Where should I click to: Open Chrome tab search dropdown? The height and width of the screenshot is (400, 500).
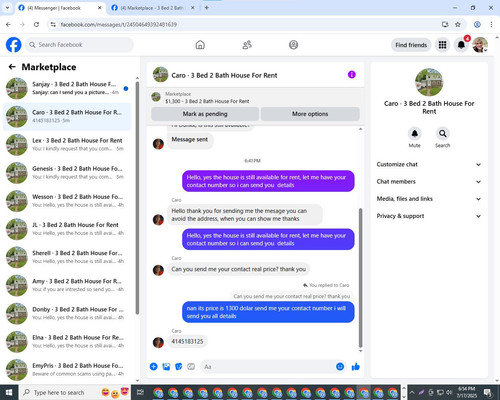tap(7, 7)
